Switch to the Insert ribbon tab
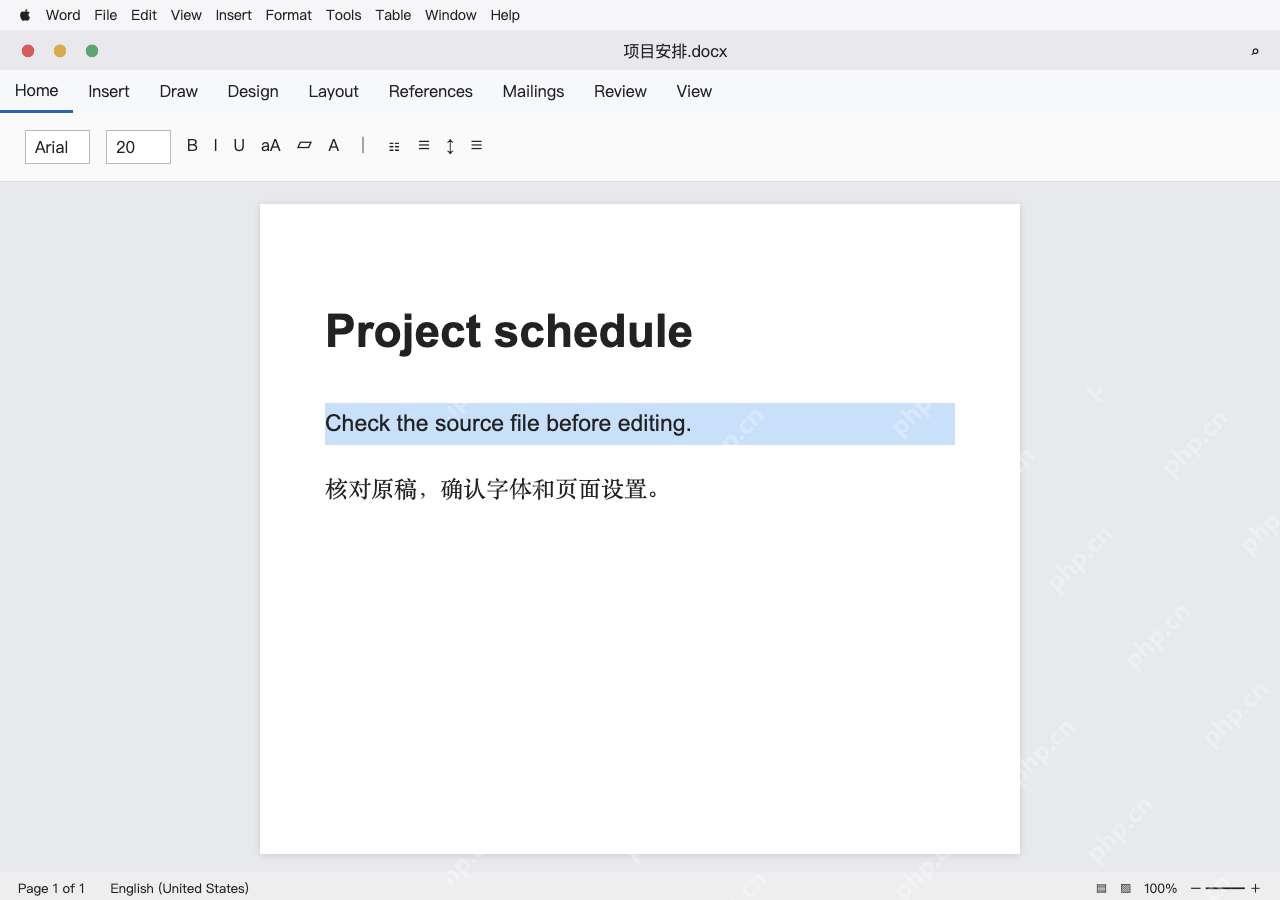Screen dimensions: 1280x900 point(109,91)
